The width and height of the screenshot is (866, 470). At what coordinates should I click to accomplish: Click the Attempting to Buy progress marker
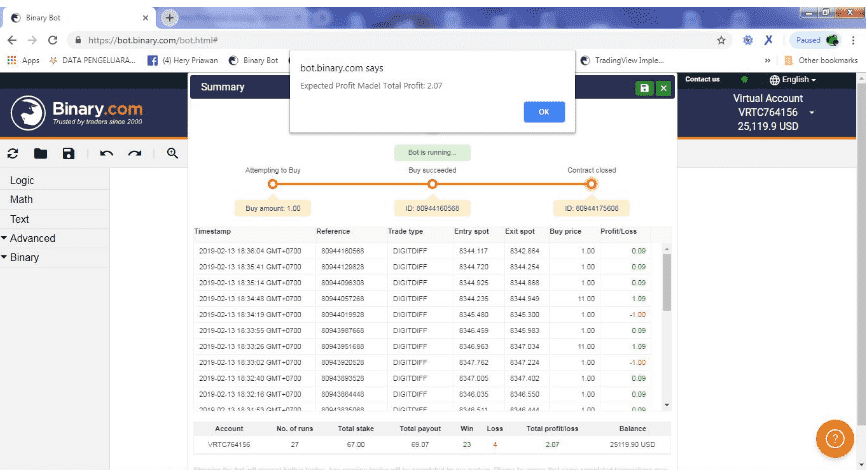272,184
